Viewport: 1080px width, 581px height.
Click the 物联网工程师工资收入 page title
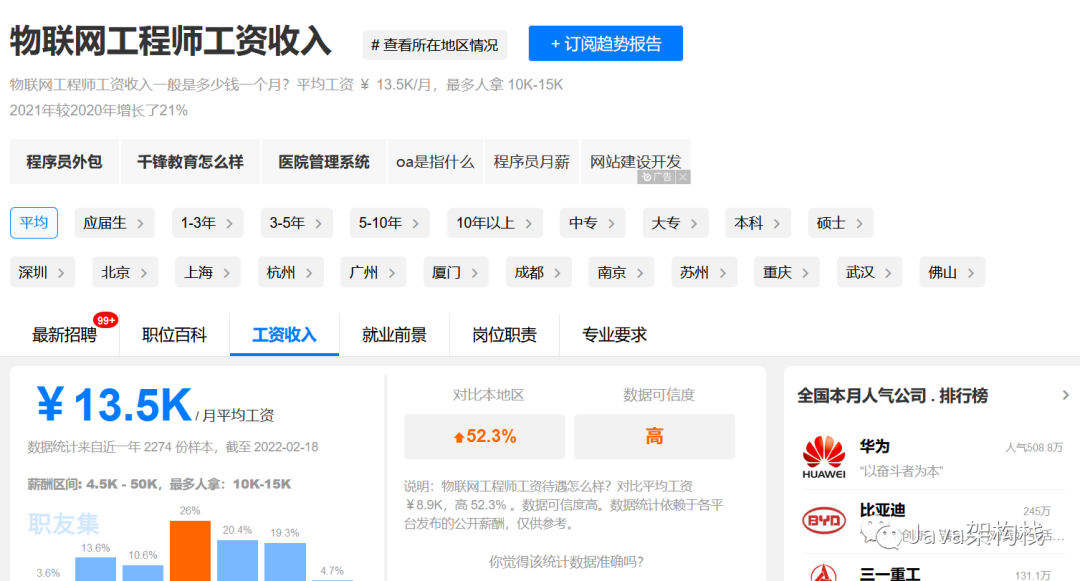(171, 41)
